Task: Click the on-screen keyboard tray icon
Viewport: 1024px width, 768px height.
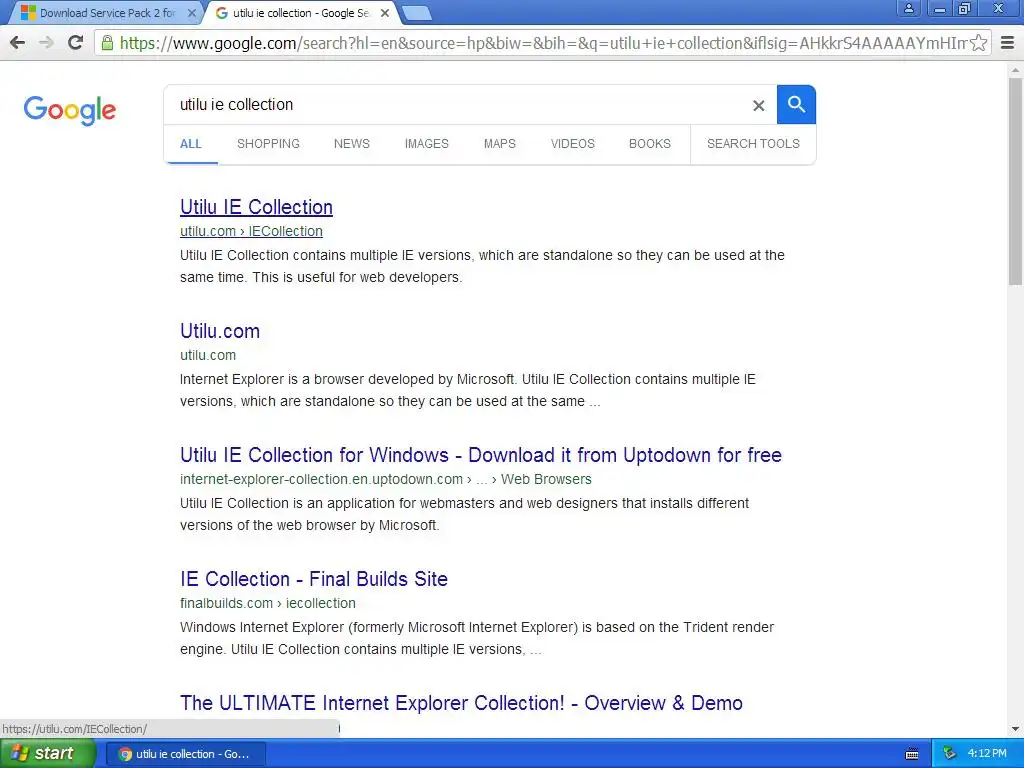Action: tap(912, 754)
